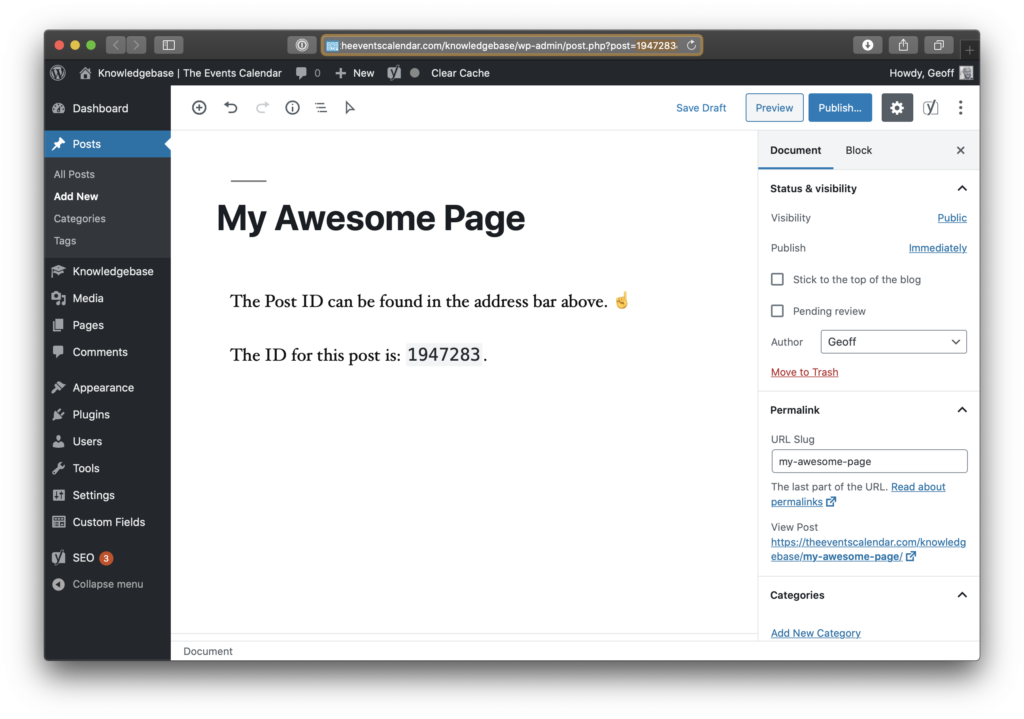Select Add New submenu item
The image size is (1024, 719).
(x=76, y=197)
